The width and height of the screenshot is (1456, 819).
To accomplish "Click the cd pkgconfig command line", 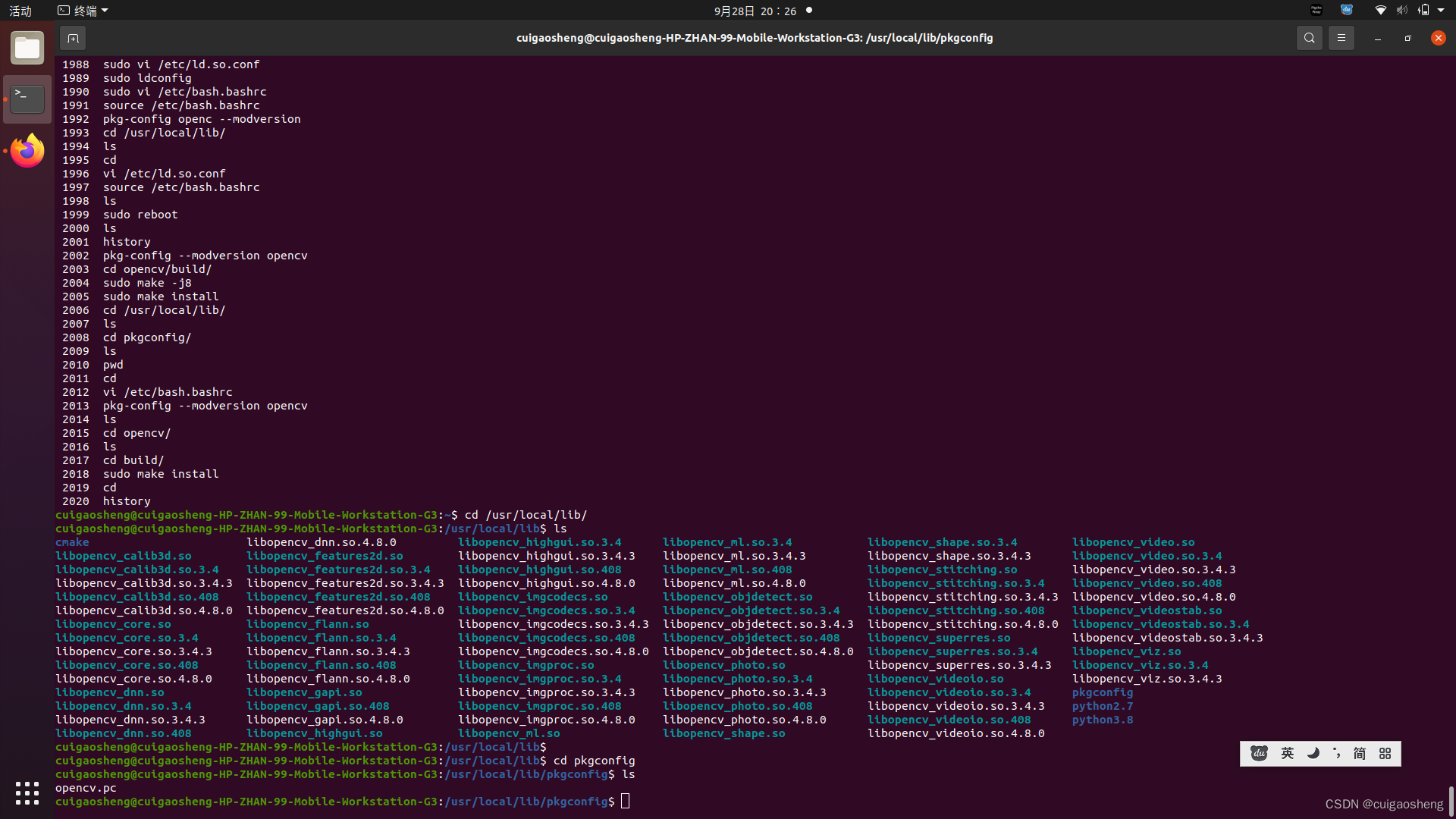I will [x=595, y=761].
